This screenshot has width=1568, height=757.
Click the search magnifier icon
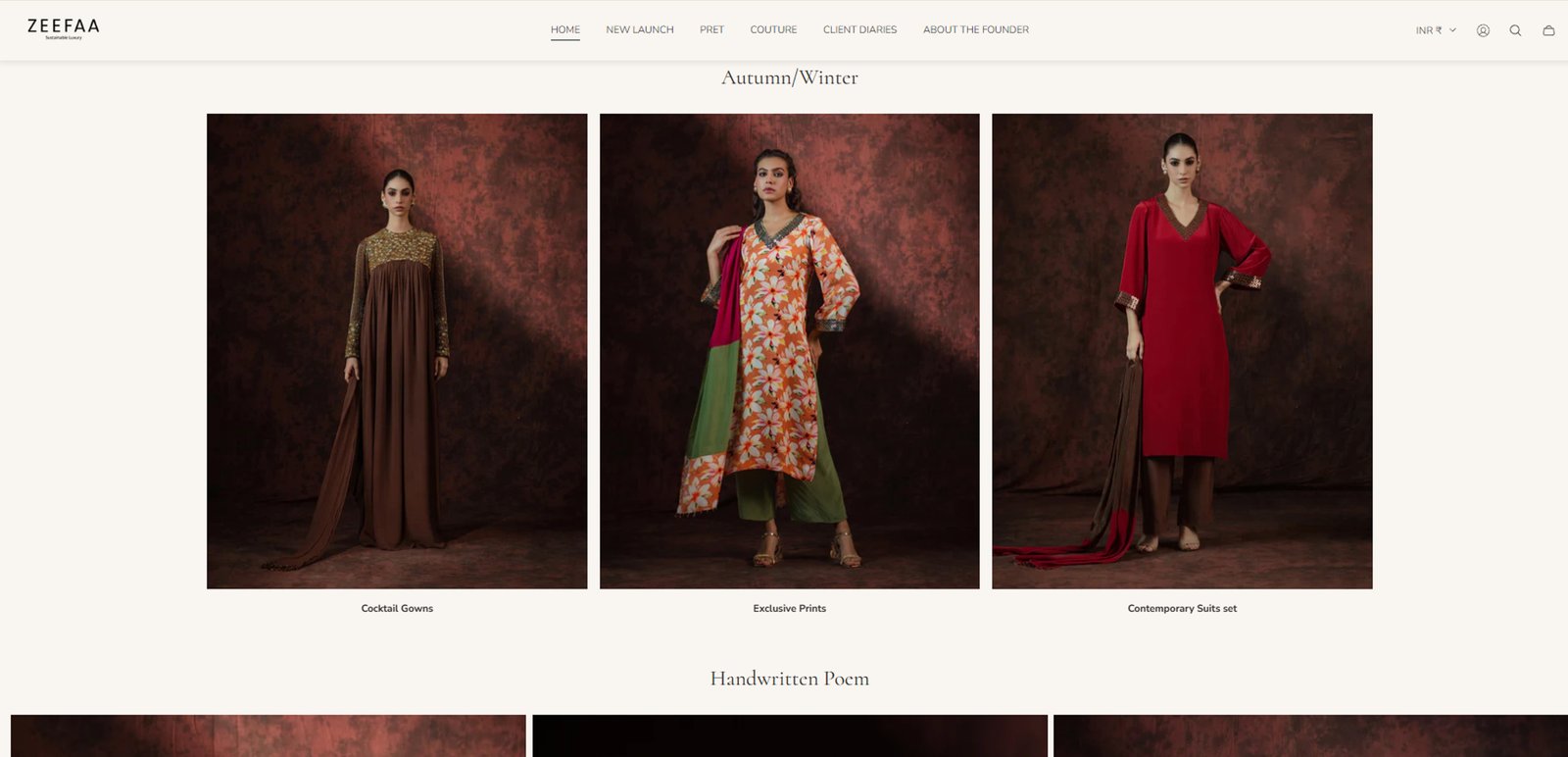click(1515, 30)
